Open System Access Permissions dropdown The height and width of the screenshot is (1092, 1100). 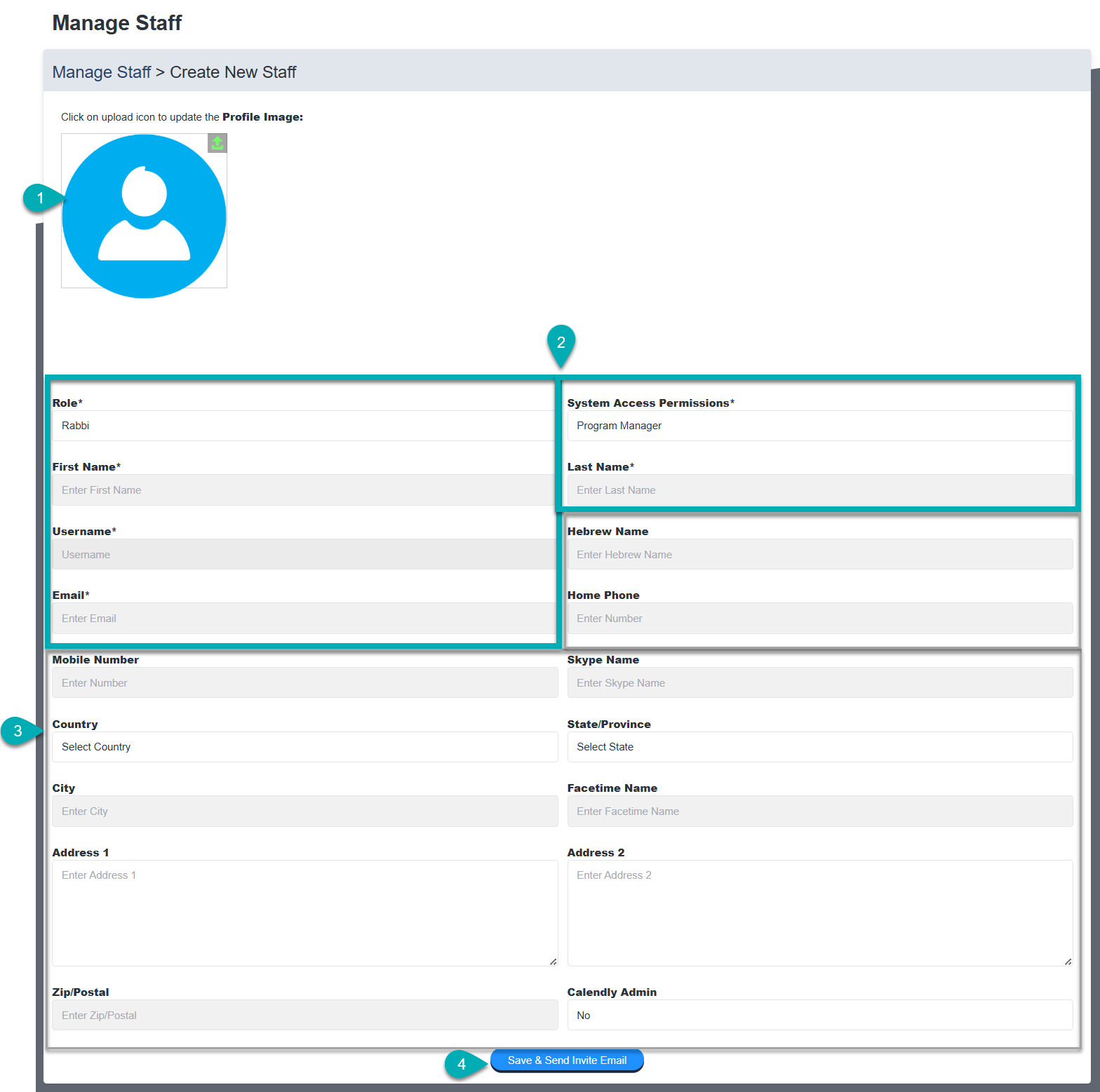coord(819,426)
